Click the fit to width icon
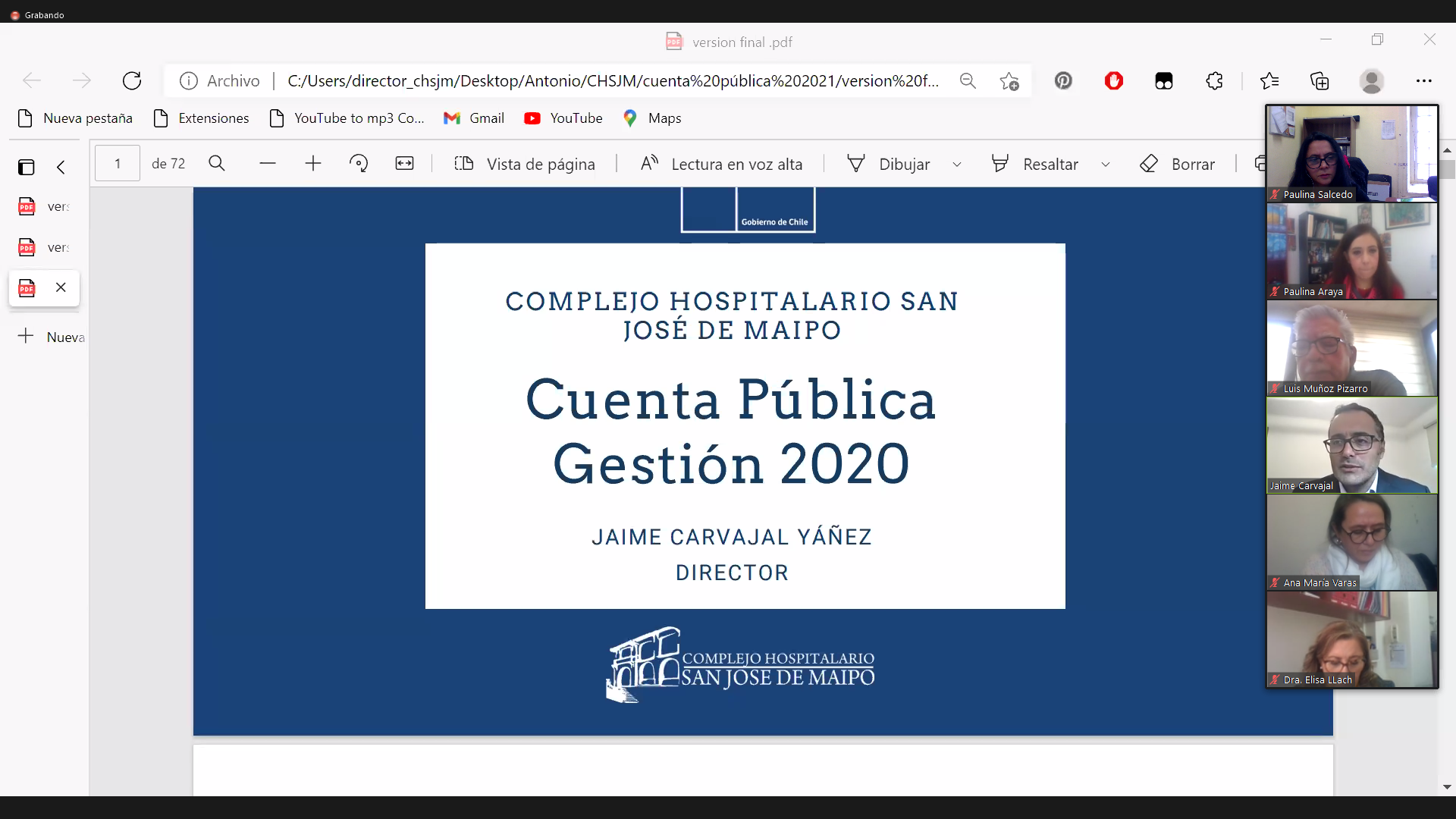This screenshot has width=1456, height=819. [x=405, y=164]
